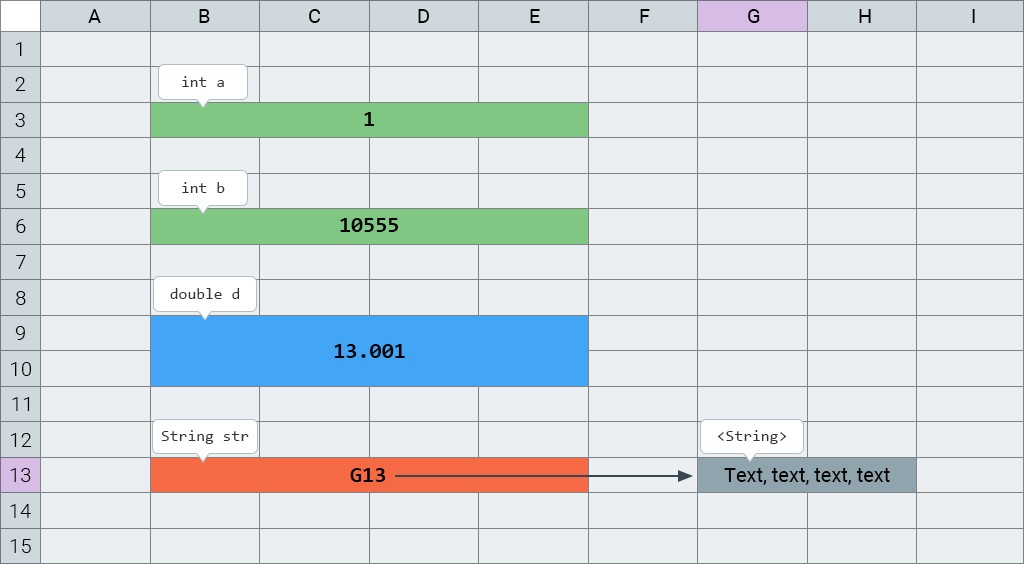Screen dimensions: 1024x564
Task: Select row 15 header
Action: pos(20,546)
